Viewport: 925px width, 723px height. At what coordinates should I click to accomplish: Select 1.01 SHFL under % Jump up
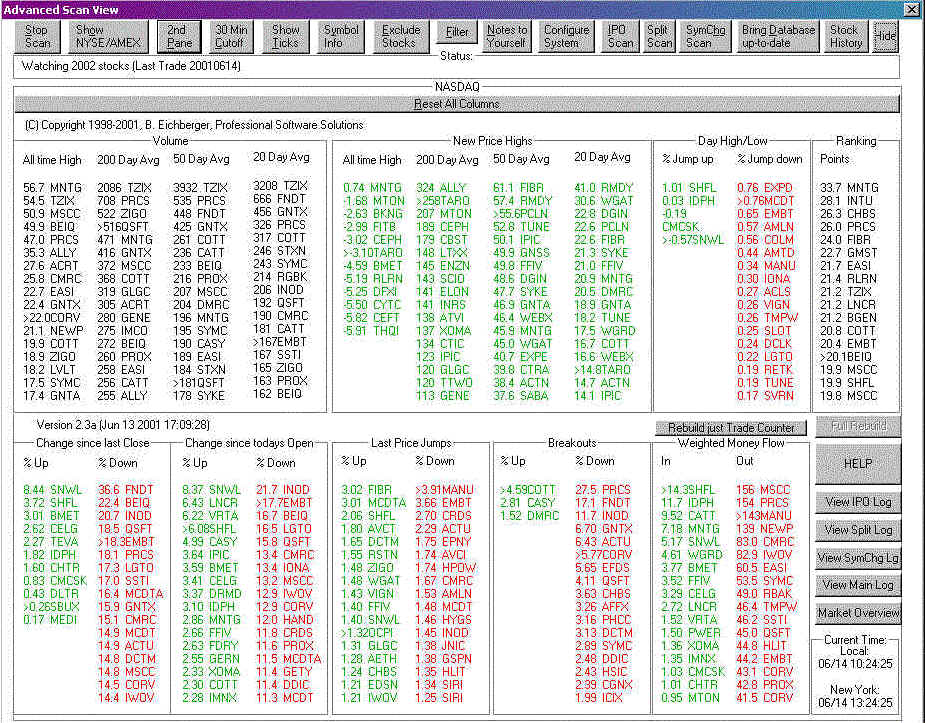click(x=688, y=188)
